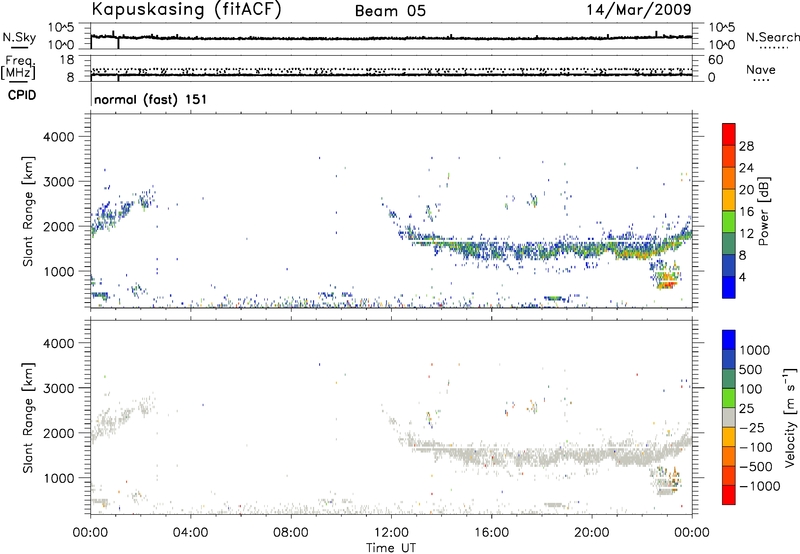Click the '1000' tick of the velocity panel
The width and height of the screenshot is (800, 554).
pos(58,478)
